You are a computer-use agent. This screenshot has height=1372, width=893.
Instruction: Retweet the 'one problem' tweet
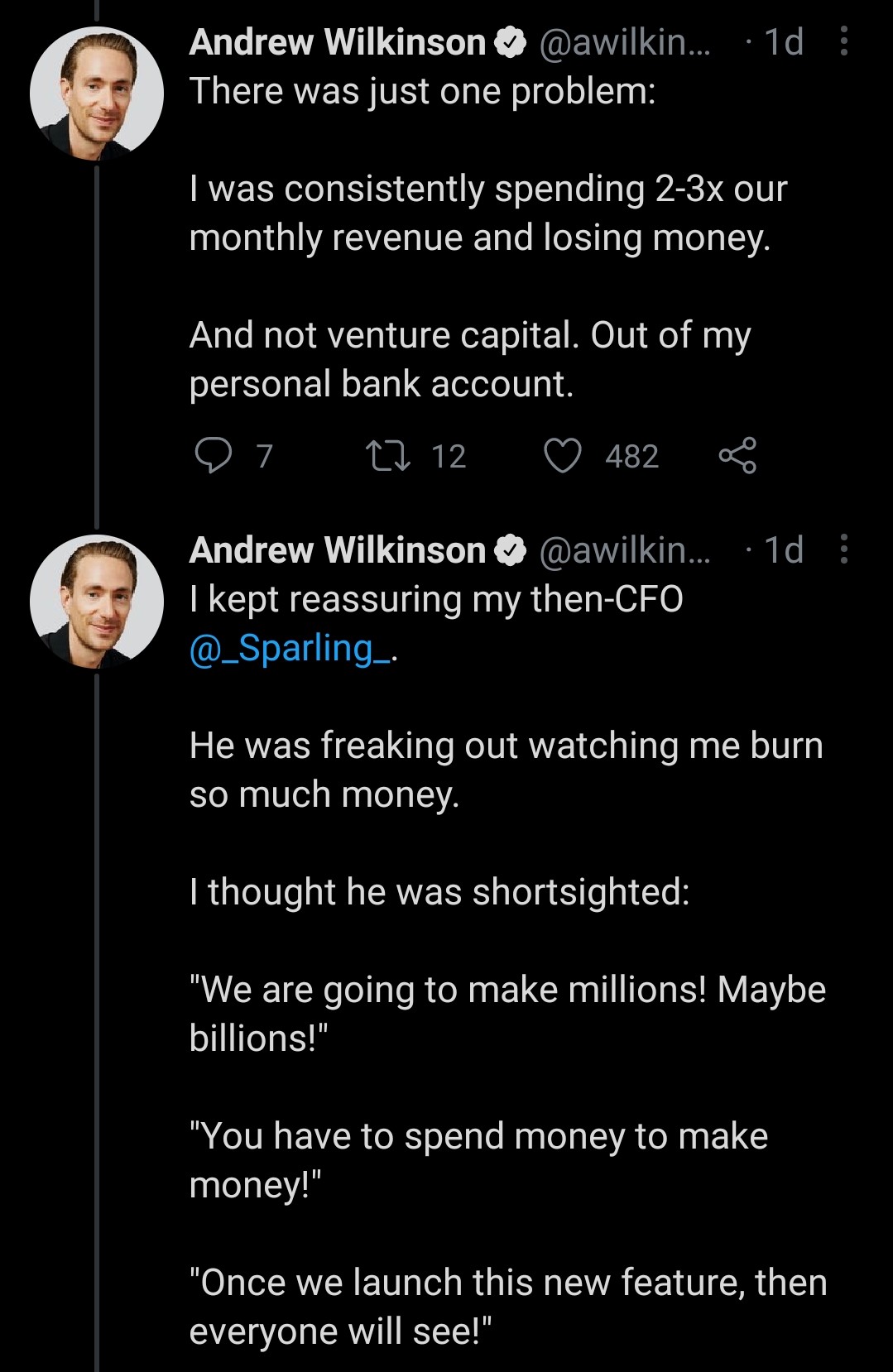coord(389,456)
